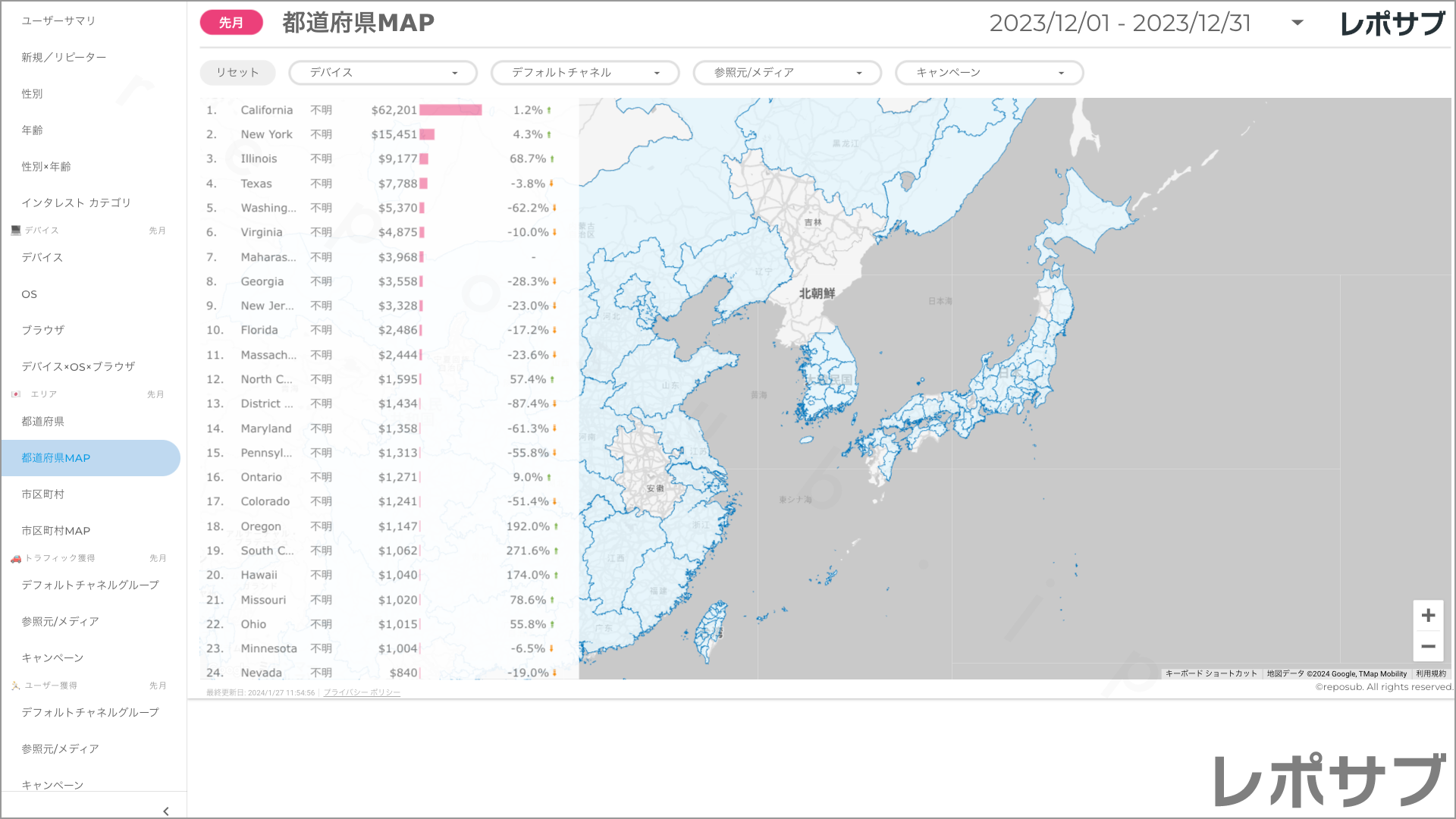Select the New York row in table

(266, 134)
